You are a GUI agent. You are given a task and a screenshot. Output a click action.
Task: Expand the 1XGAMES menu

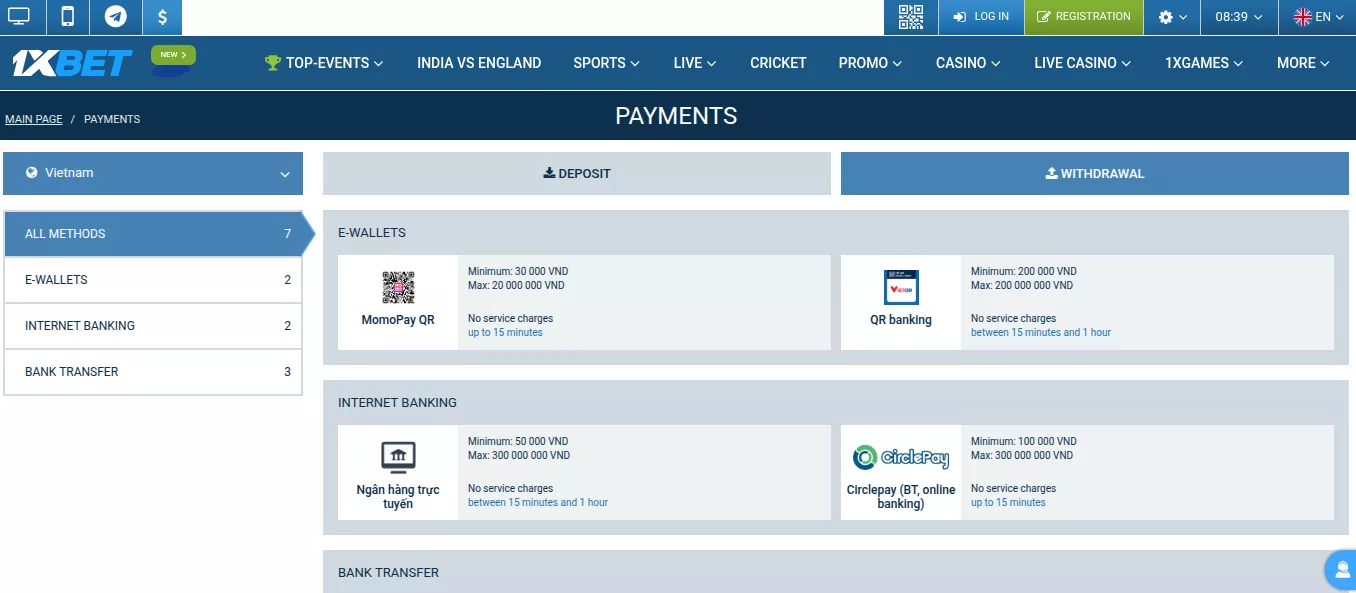click(1204, 63)
